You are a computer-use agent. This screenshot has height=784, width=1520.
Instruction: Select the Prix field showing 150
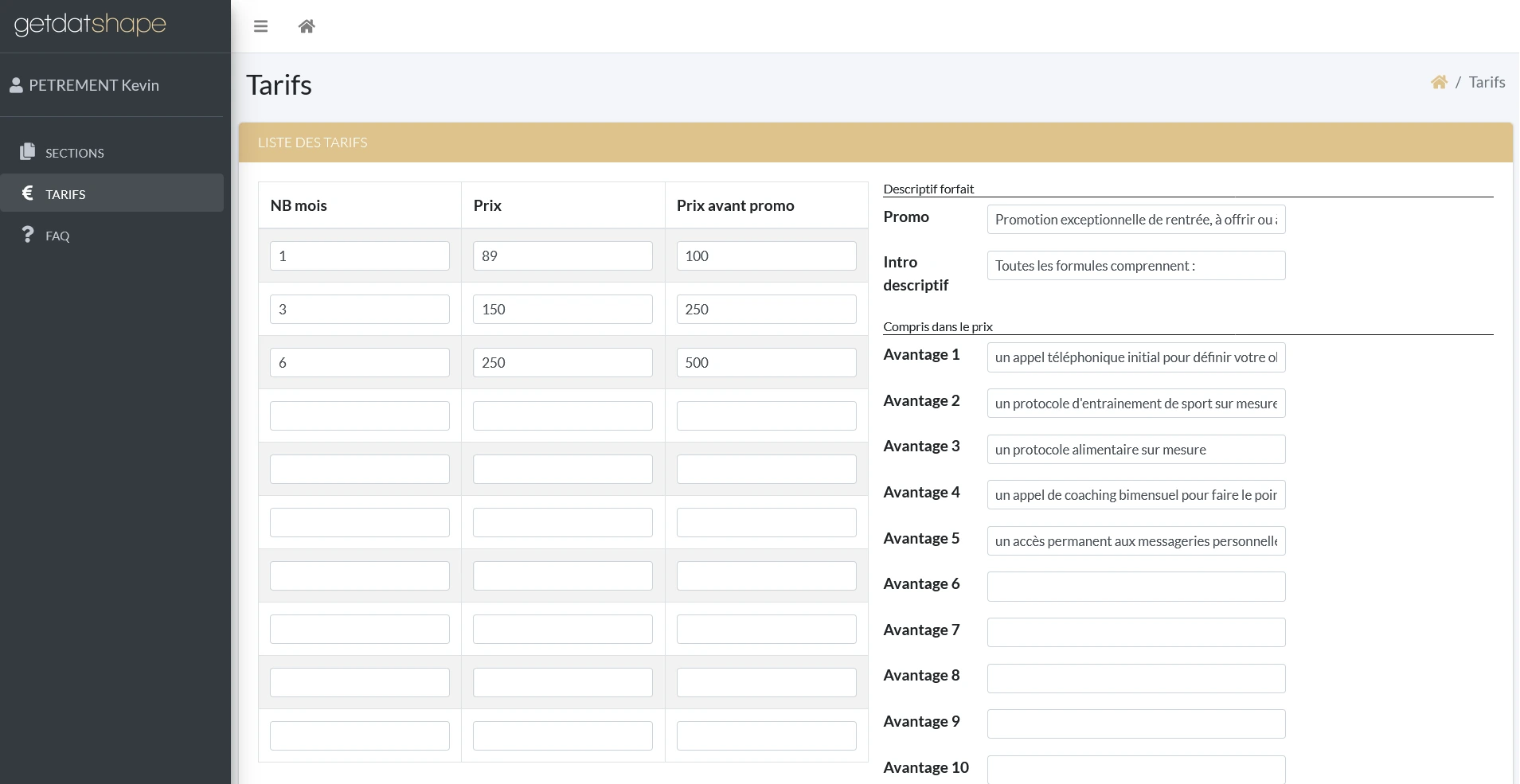click(562, 310)
